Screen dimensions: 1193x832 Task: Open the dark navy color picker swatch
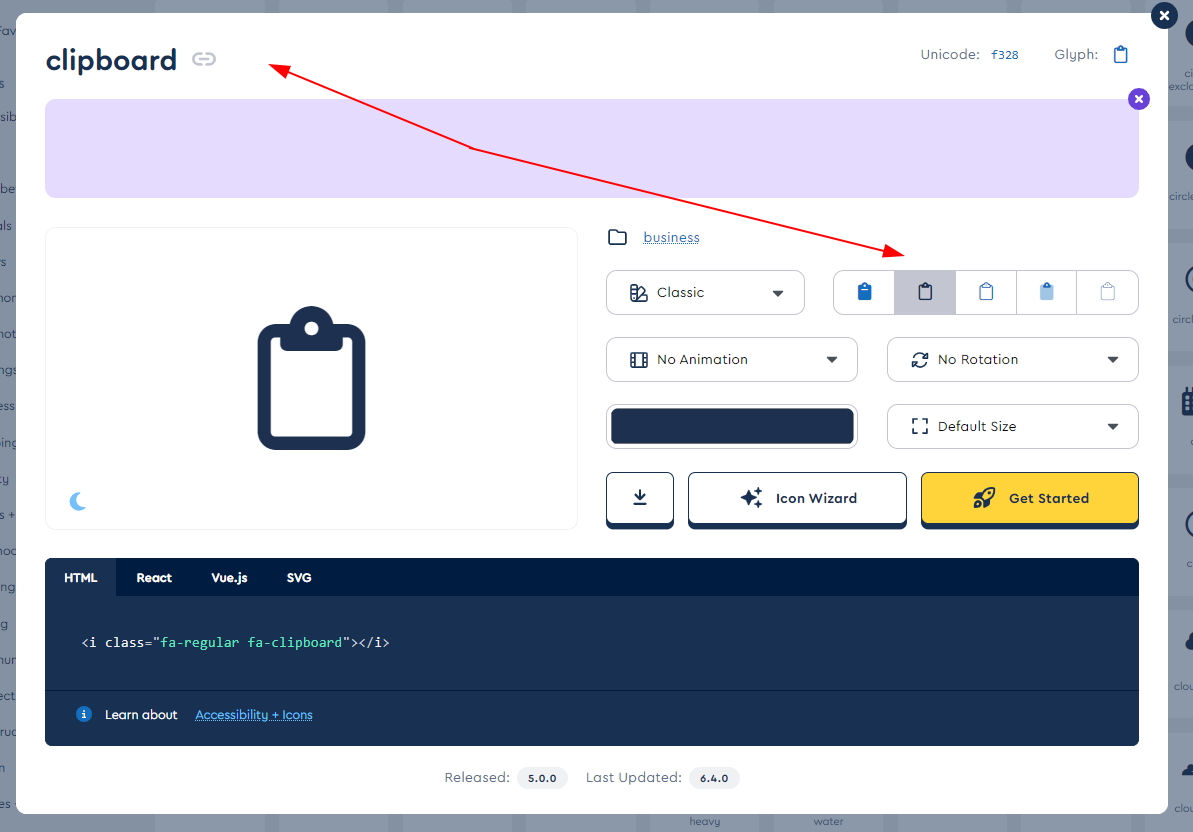[732, 427]
